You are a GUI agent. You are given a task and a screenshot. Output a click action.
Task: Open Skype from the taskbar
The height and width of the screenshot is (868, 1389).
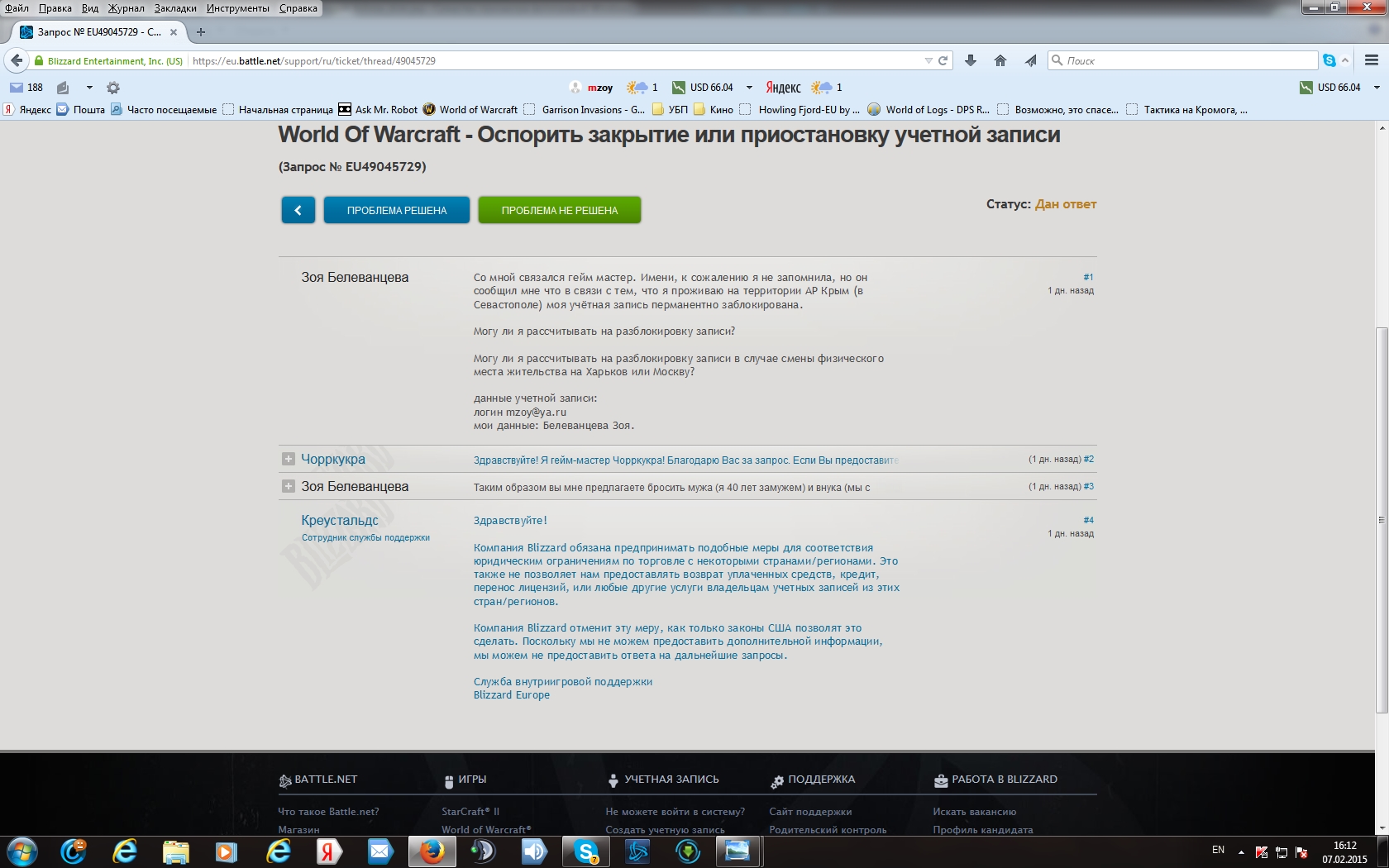point(586,851)
